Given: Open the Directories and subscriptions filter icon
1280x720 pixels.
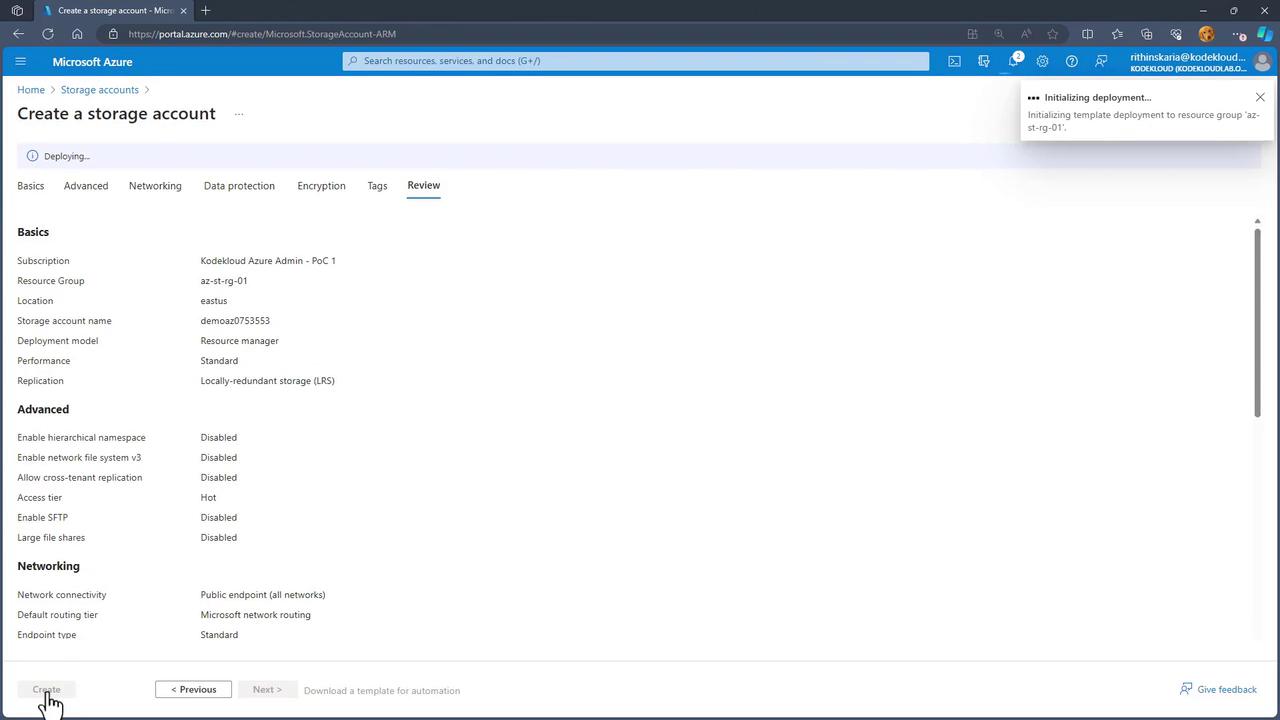Looking at the screenshot, I should pos(984,61).
